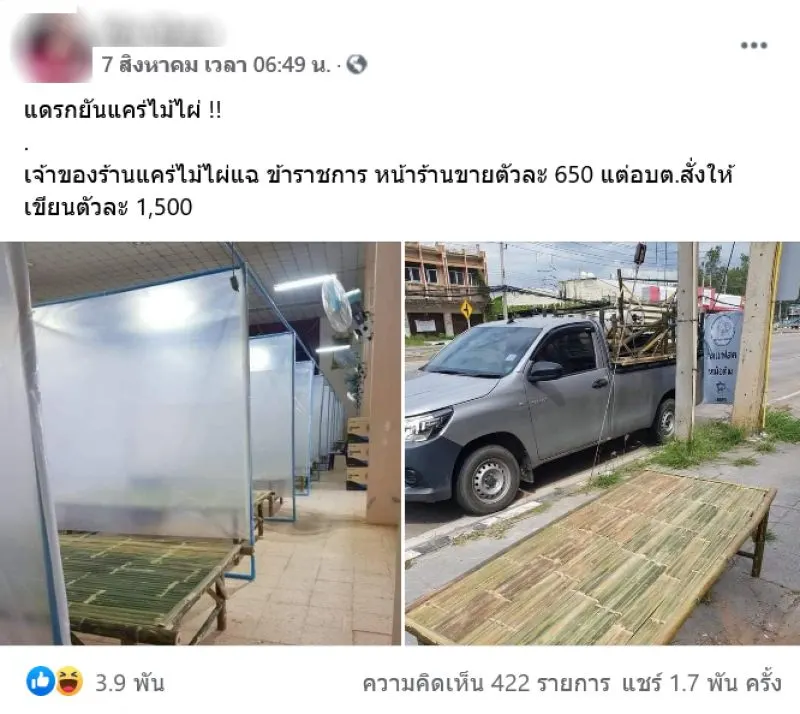Image resolution: width=800 pixels, height=714 pixels.
Task: View the 422 comments (ความคิดเห็น)
Action: (486, 682)
